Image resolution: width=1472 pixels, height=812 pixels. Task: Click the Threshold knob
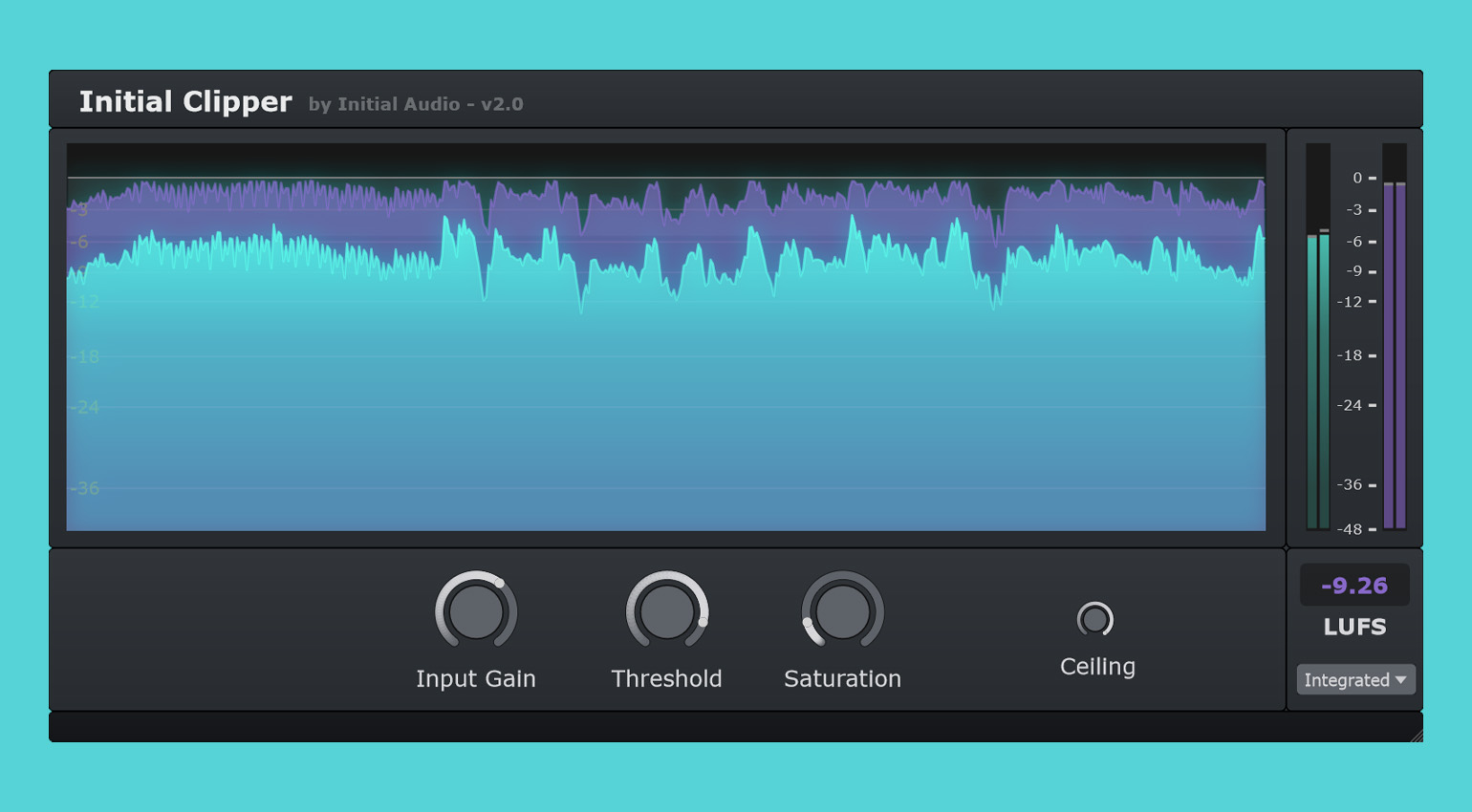pos(666,611)
